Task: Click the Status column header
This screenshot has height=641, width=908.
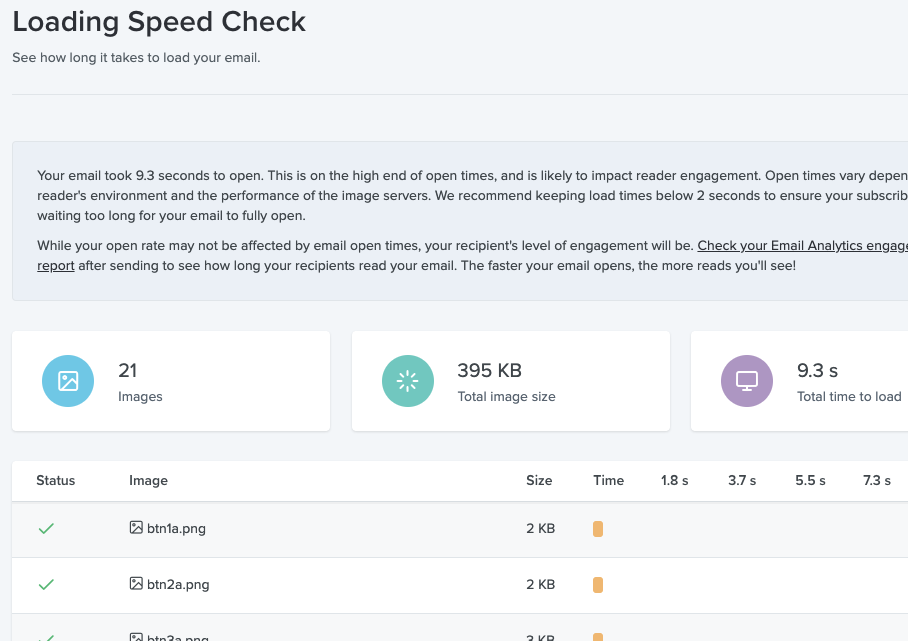Action: 56,481
